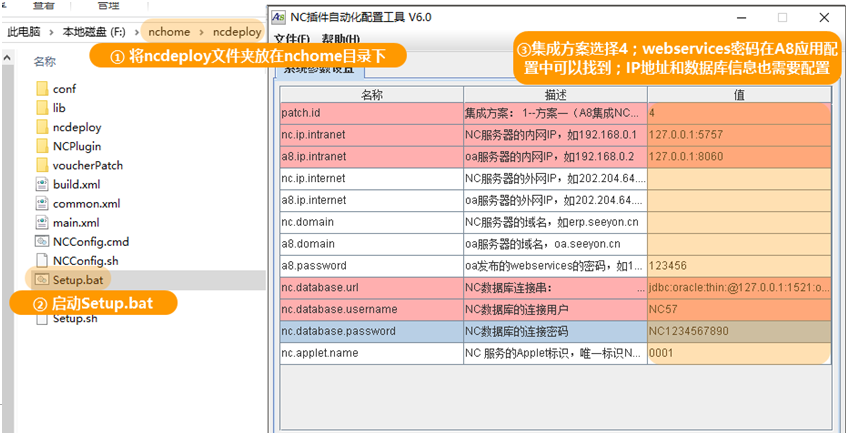Select the patch.id name cell
The height and width of the screenshot is (433, 846).
(372, 113)
